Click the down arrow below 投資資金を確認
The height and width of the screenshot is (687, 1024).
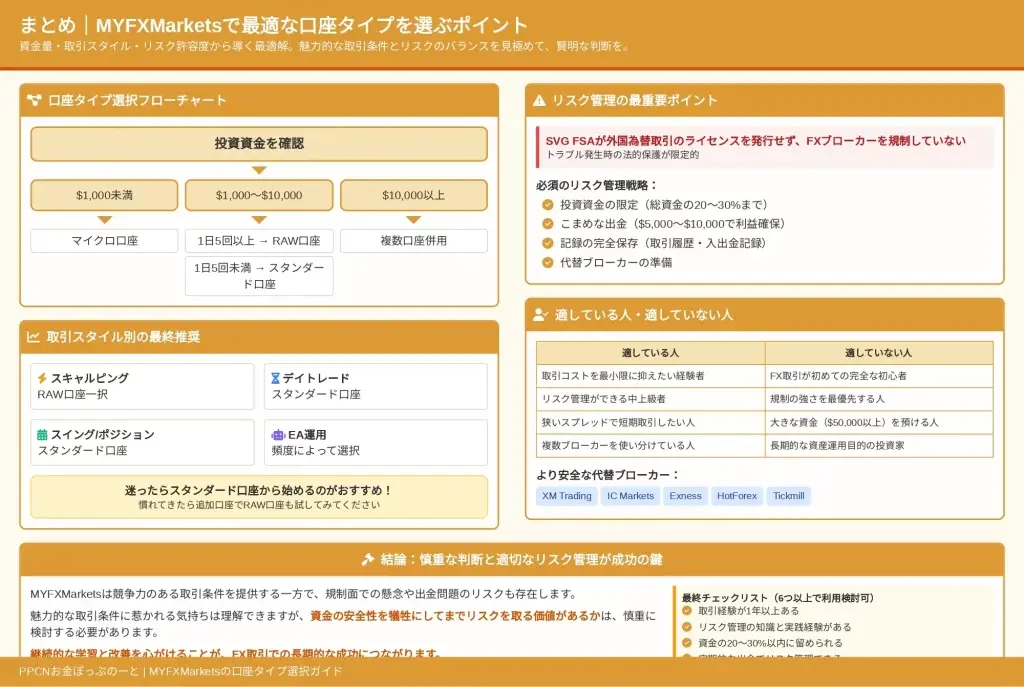point(259,170)
